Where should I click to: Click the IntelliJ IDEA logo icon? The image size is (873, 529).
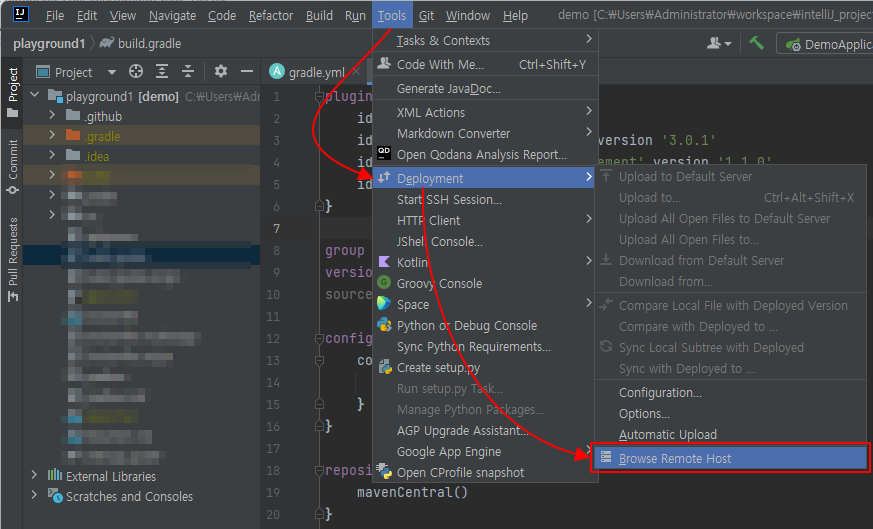(x=21, y=14)
